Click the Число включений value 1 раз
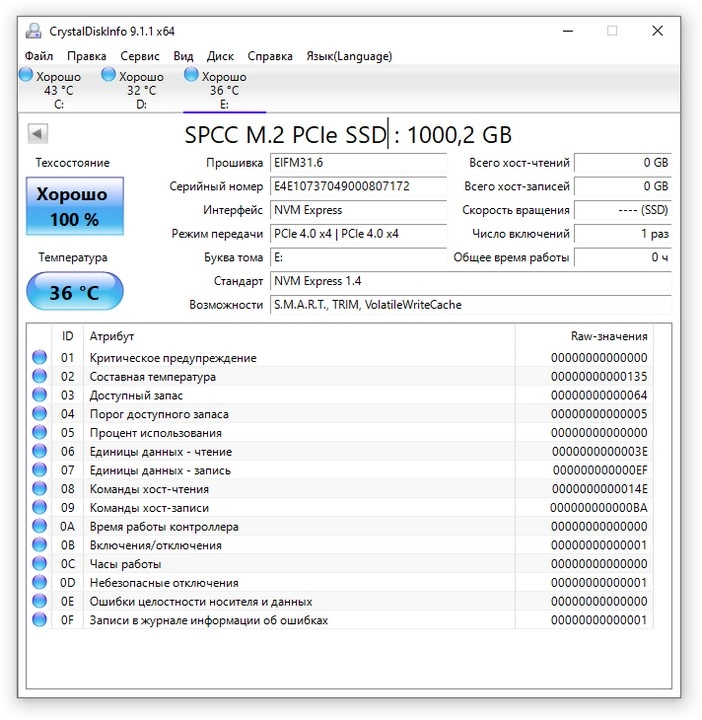Screen dimensions: 702x720 [x=623, y=234]
